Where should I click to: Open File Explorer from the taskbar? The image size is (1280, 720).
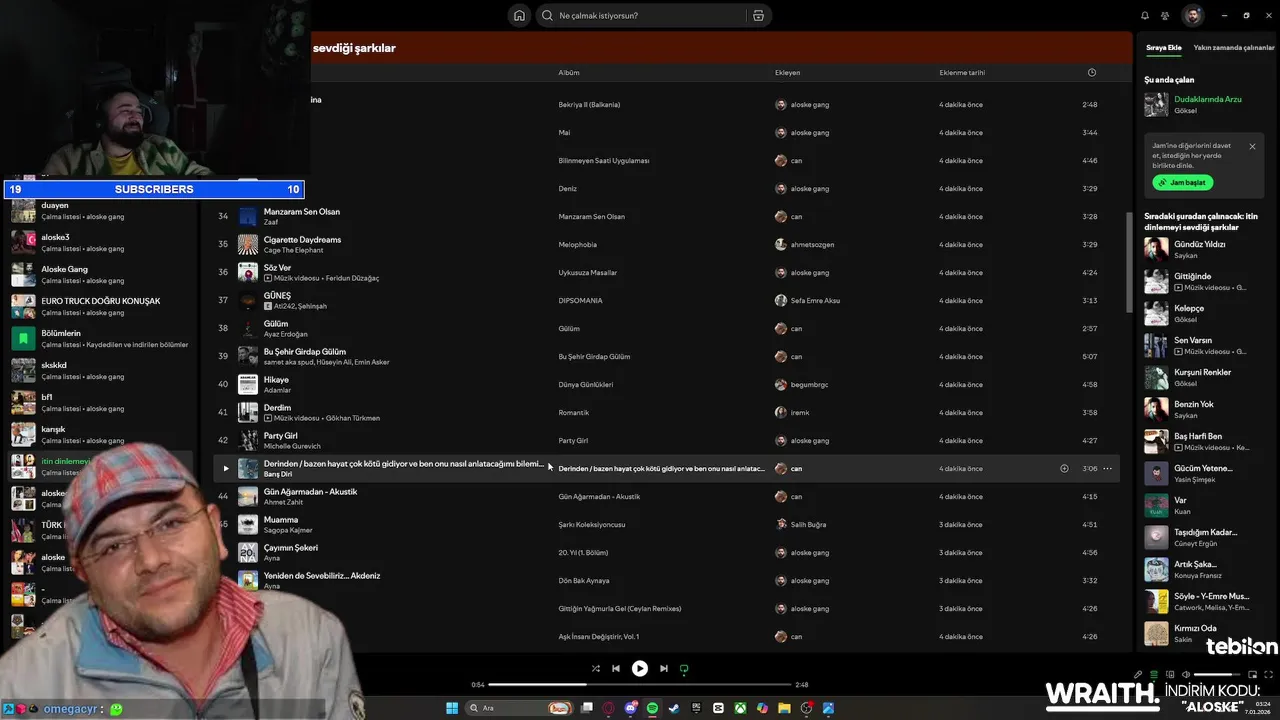pos(784,708)
